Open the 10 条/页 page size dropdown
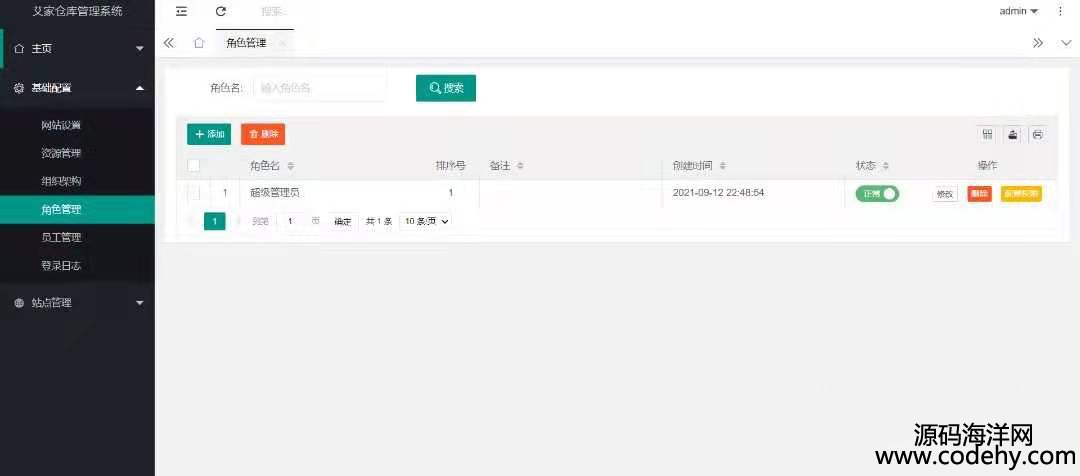This screenshot has height=476, width=1080. (426, 221)
